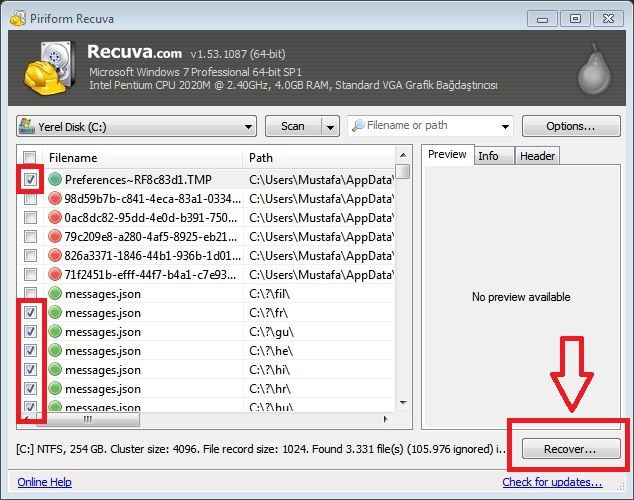
Task: Click the path C:\?\hr\ cell
Action: (x=270, y=388)
